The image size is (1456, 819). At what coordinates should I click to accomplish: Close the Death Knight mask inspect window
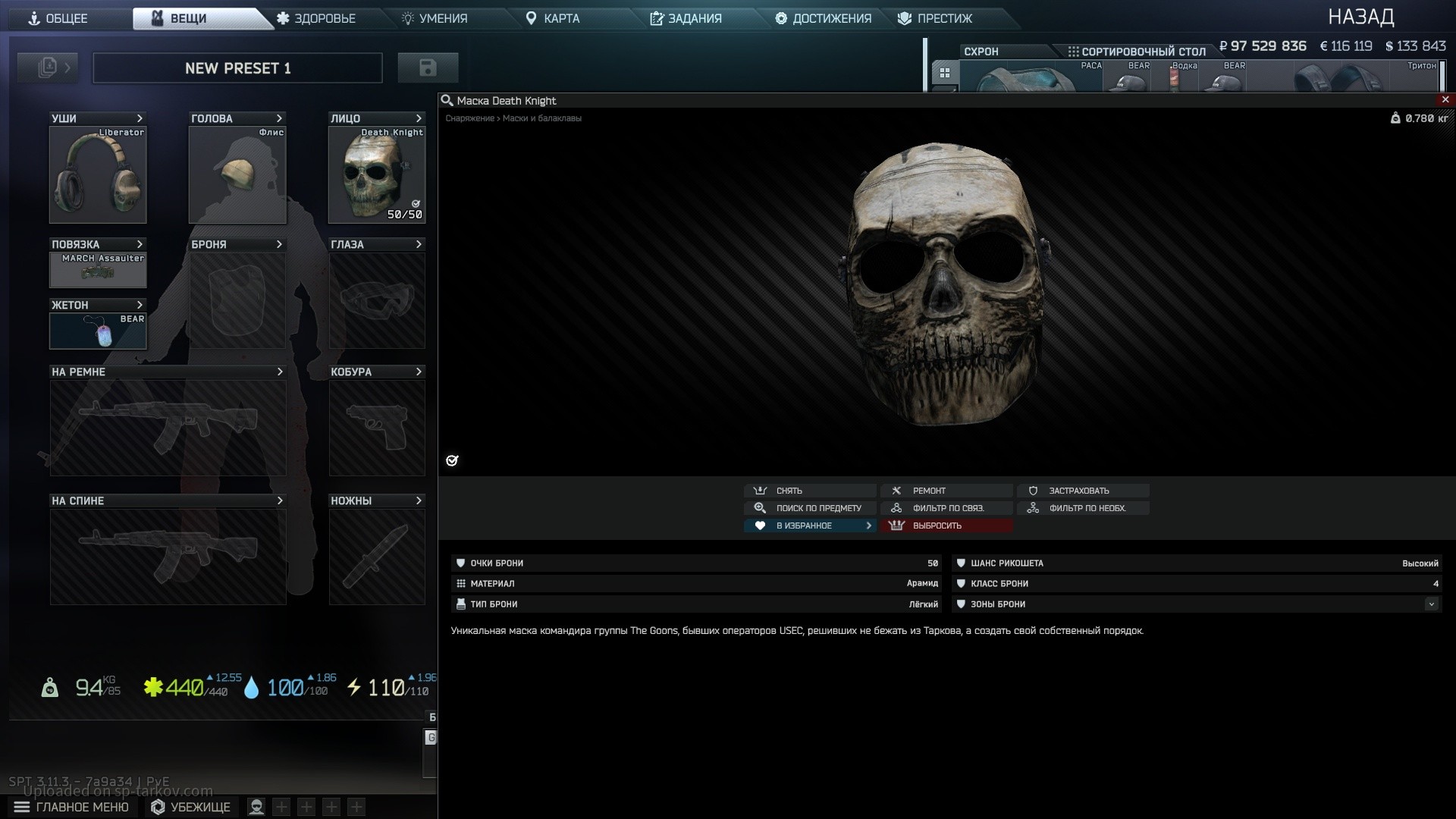pos(1445,99)
